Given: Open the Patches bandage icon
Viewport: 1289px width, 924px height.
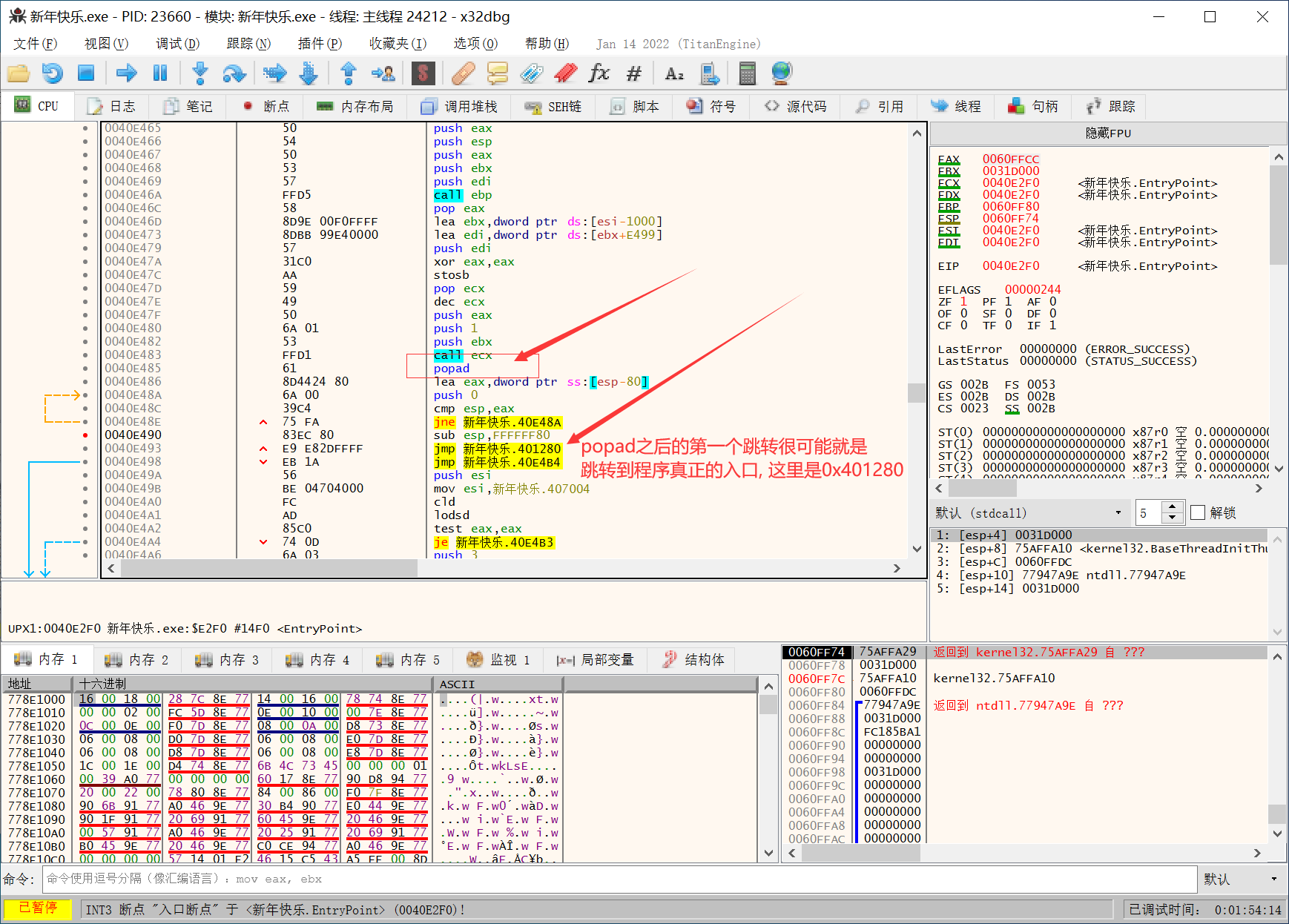Looking at the screenshot, I should (463, 73).
